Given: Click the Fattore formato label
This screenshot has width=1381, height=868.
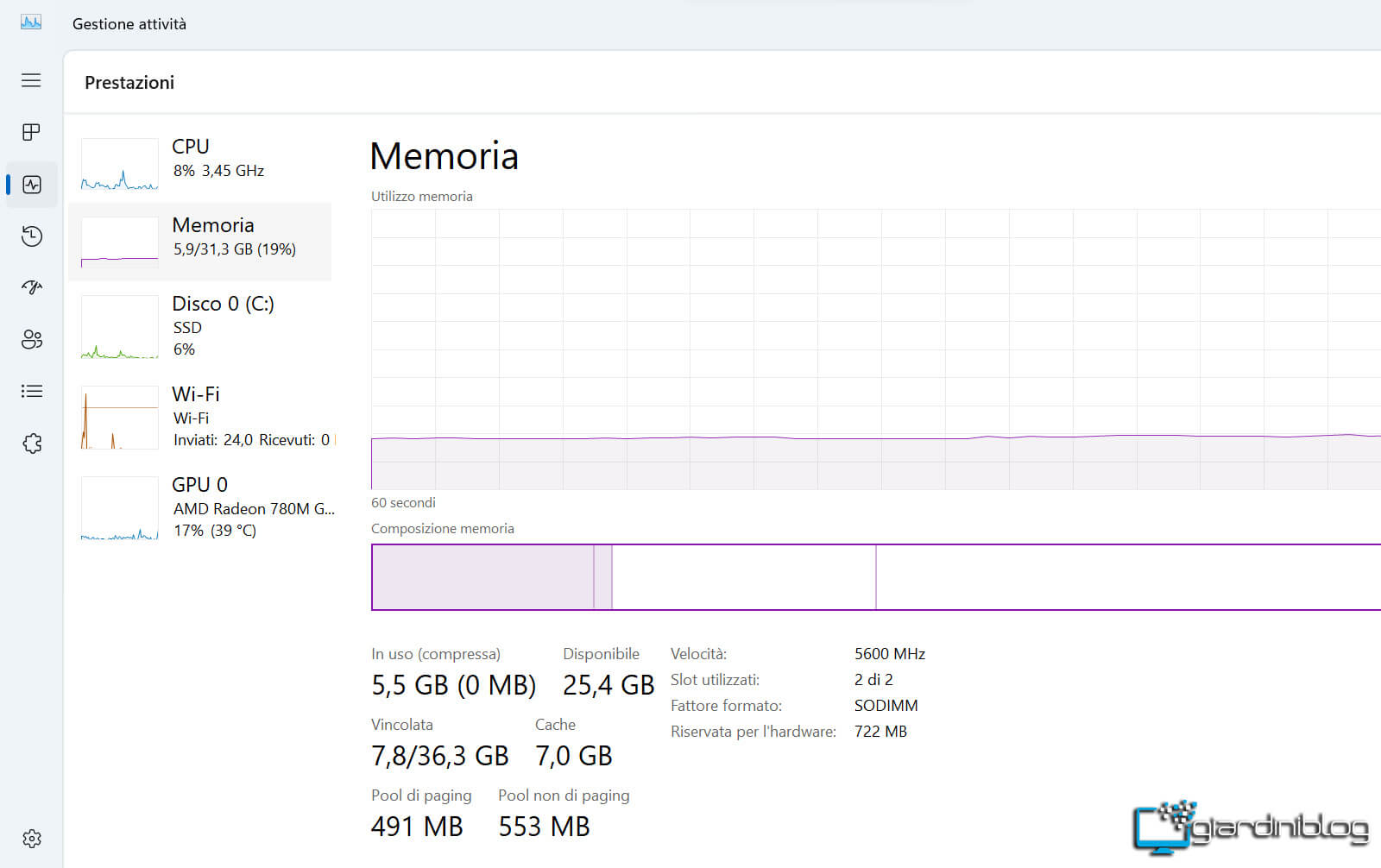Looking at the screenshot, I should 726,706.
